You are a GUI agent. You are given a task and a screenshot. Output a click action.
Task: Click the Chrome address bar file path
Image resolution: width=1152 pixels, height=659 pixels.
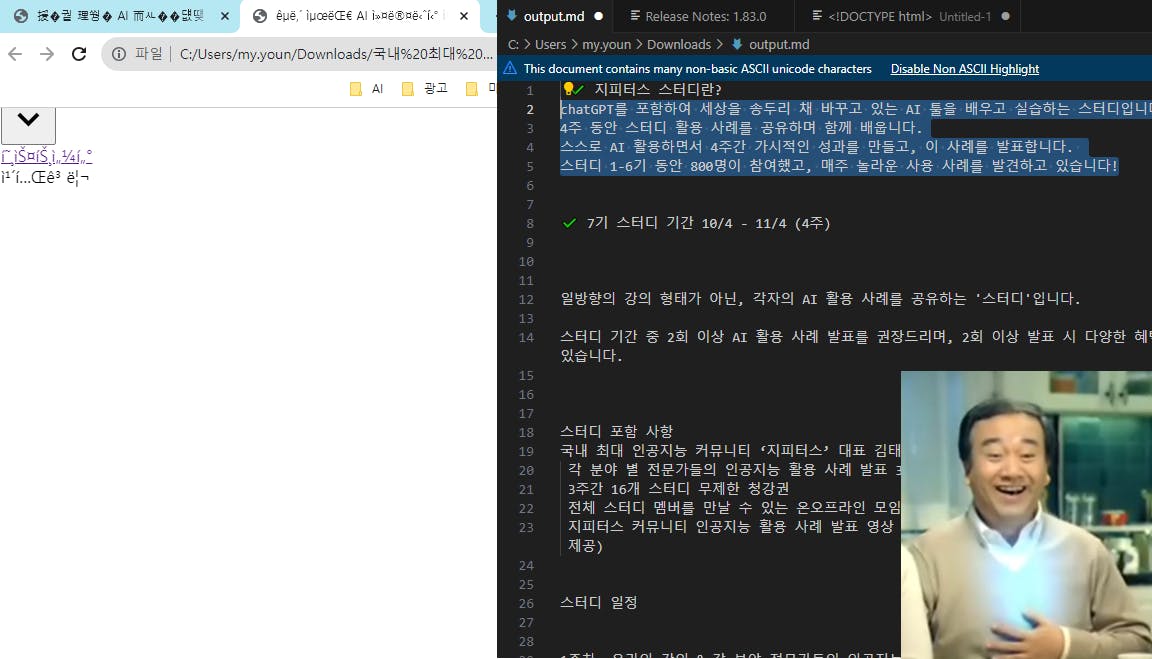336,54
